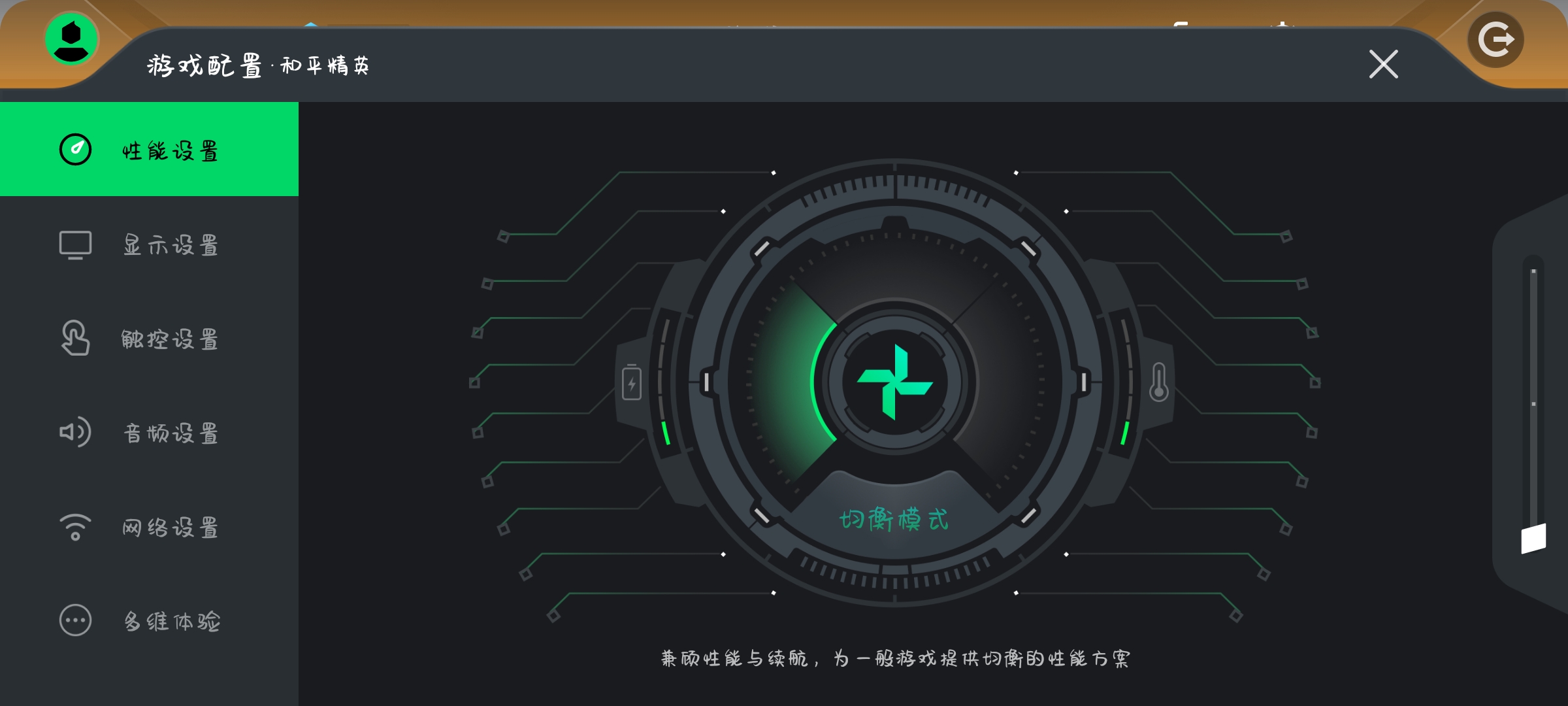Select the 性能设置 tab
The width and height of the screenshot is (1568, 706).
(x=149, y=149)
